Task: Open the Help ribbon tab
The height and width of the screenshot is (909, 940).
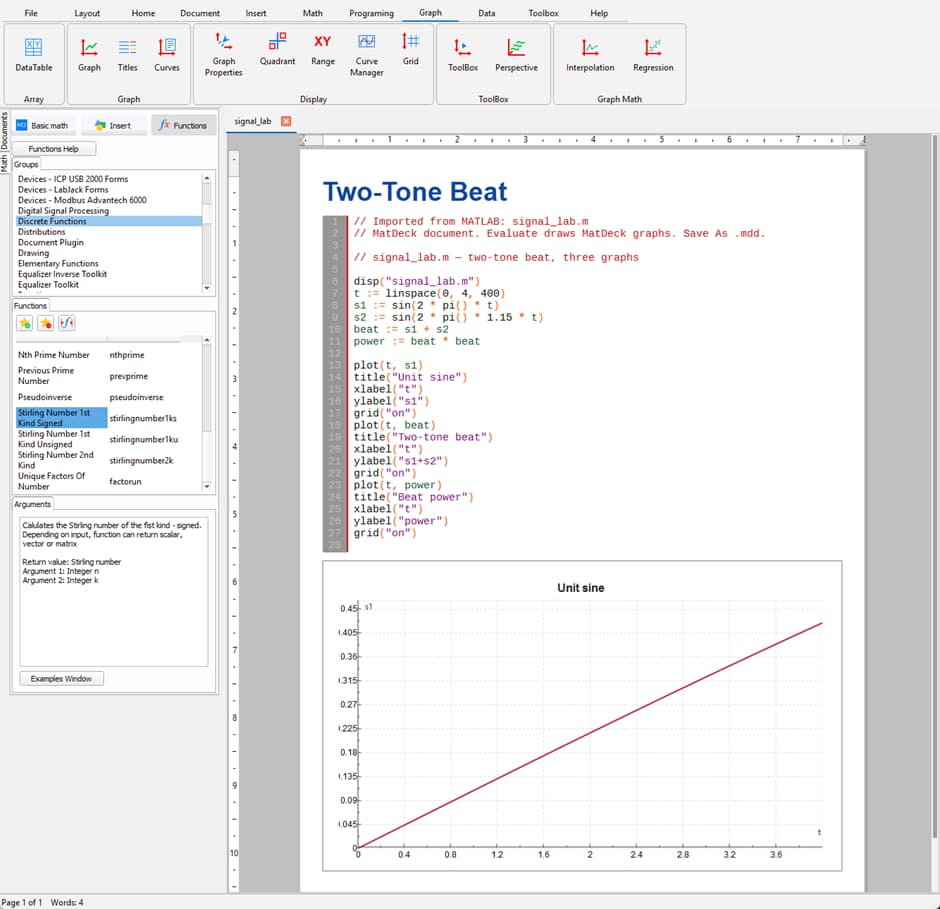Action: [599, 13]
